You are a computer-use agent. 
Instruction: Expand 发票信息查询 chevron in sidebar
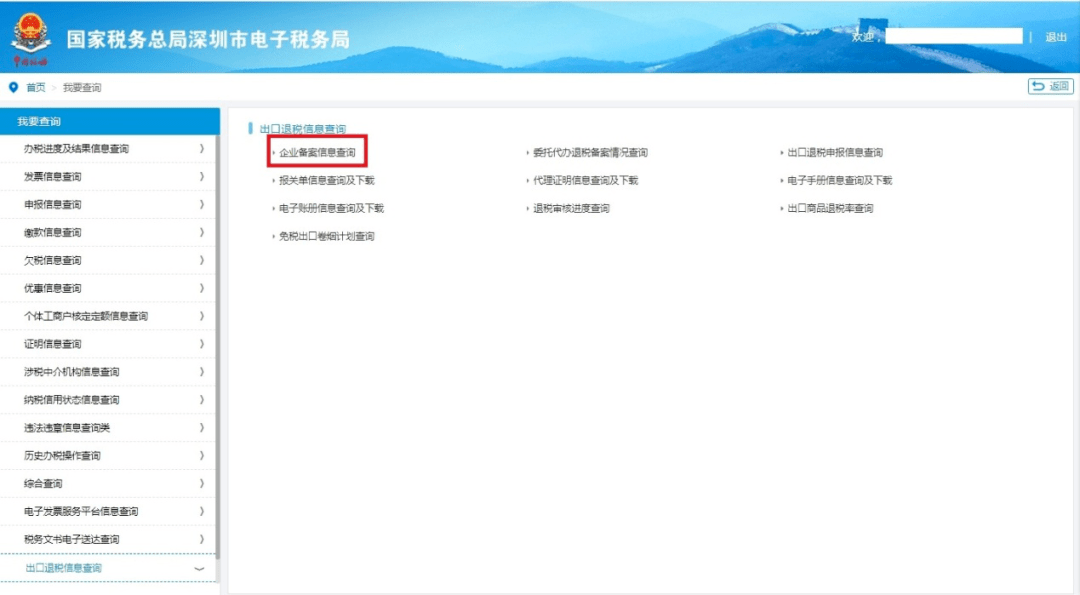tap(201, 177)
